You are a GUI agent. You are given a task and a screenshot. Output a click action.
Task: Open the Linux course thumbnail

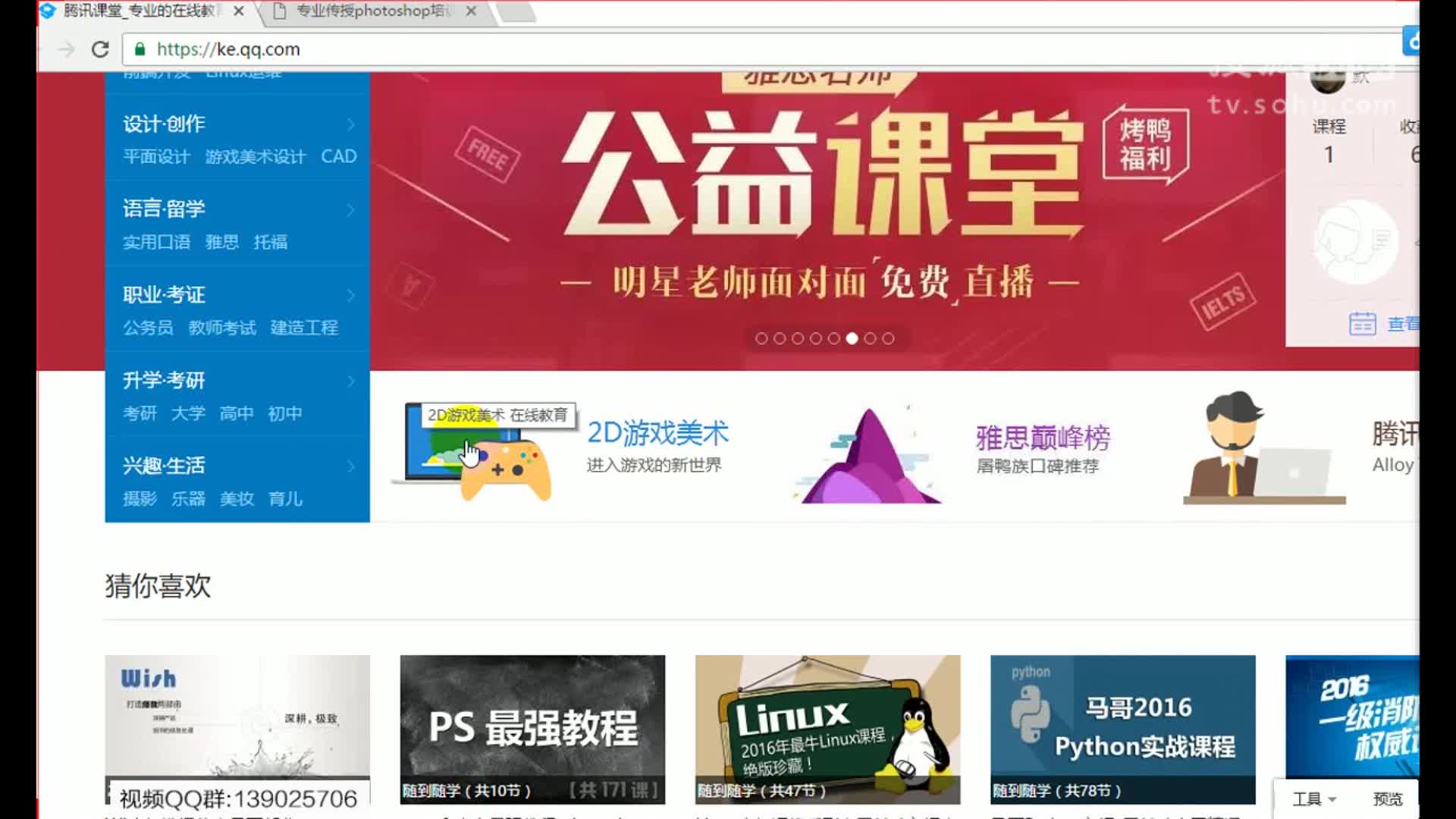coord(827,730)
